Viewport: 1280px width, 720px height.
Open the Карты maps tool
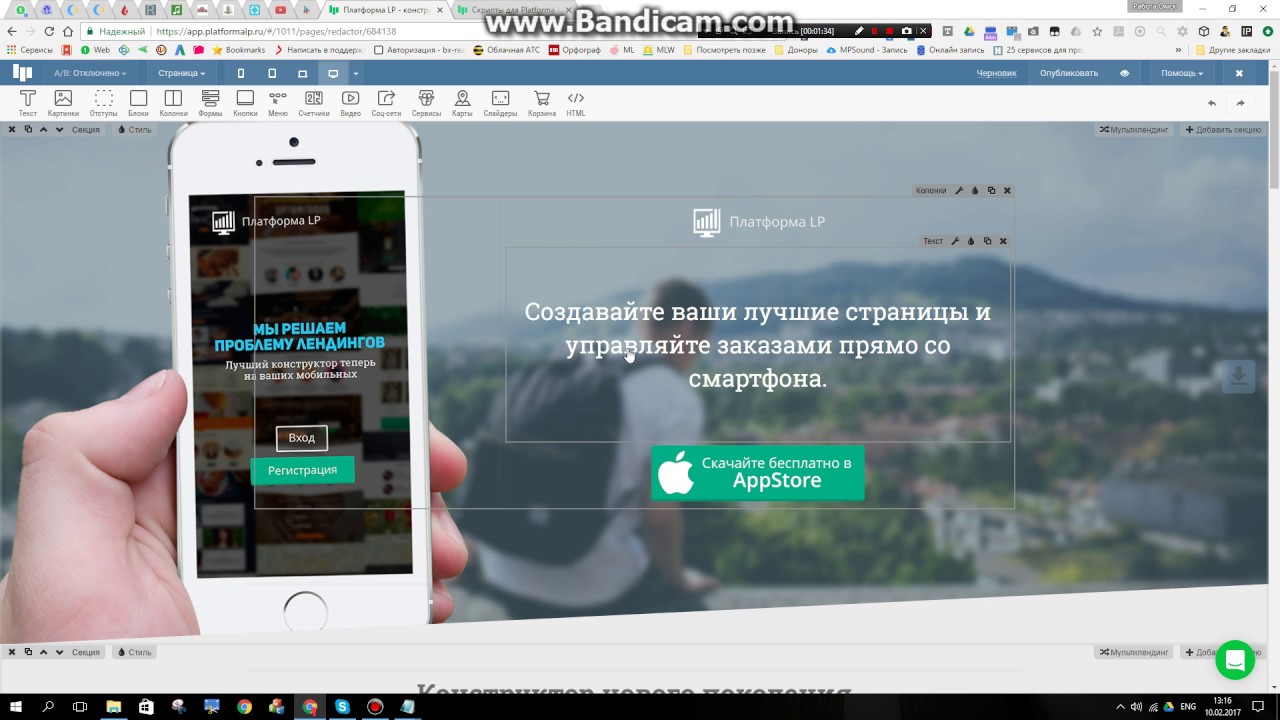coord(462,103)
